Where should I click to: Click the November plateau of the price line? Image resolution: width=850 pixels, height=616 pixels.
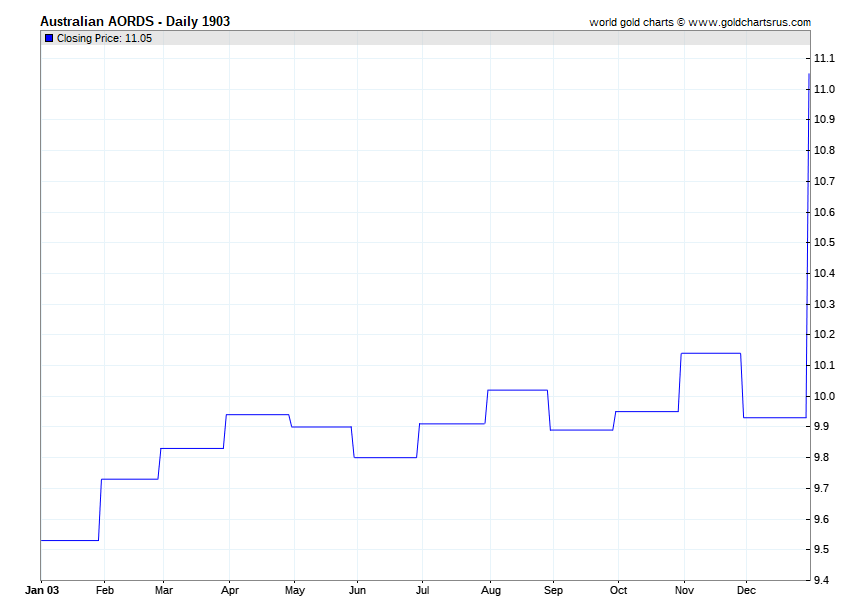click(x=710, y=353)
